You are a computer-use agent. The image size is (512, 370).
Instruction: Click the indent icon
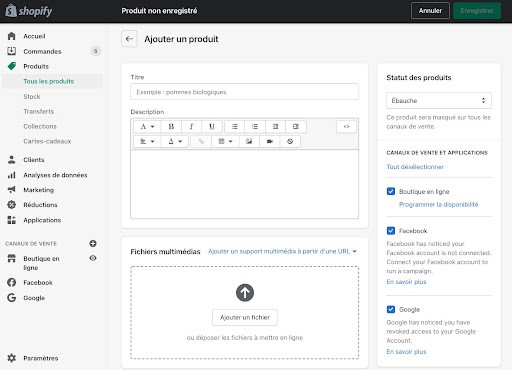point(296,127)
